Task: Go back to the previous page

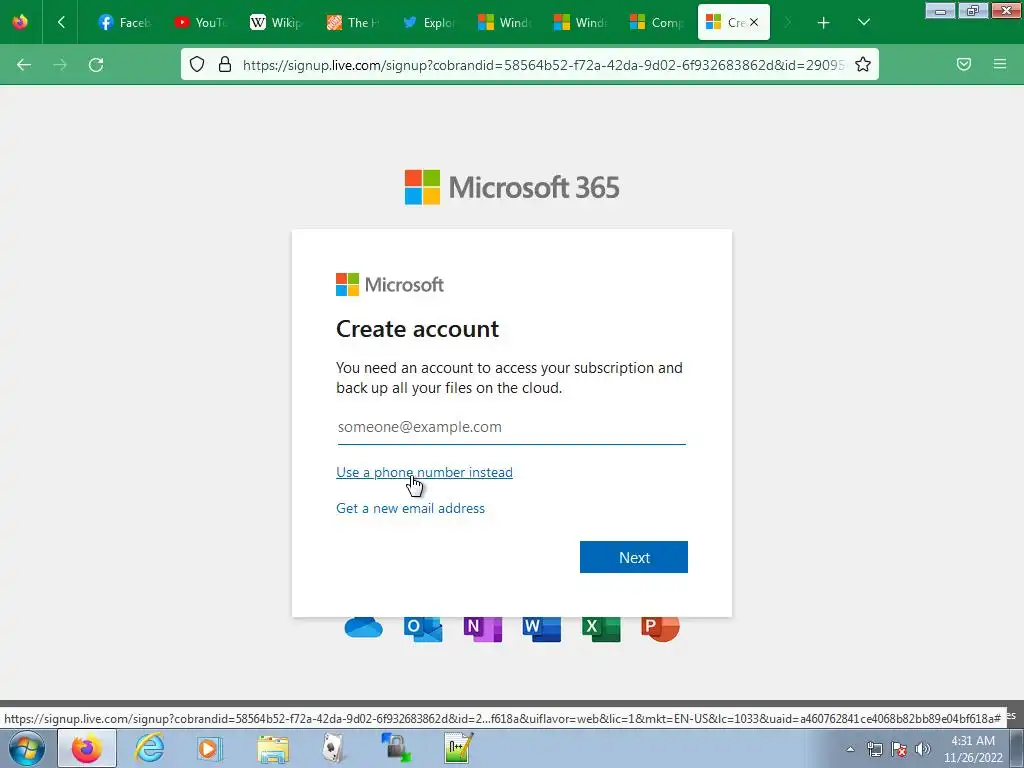Action: pos(24,65)
